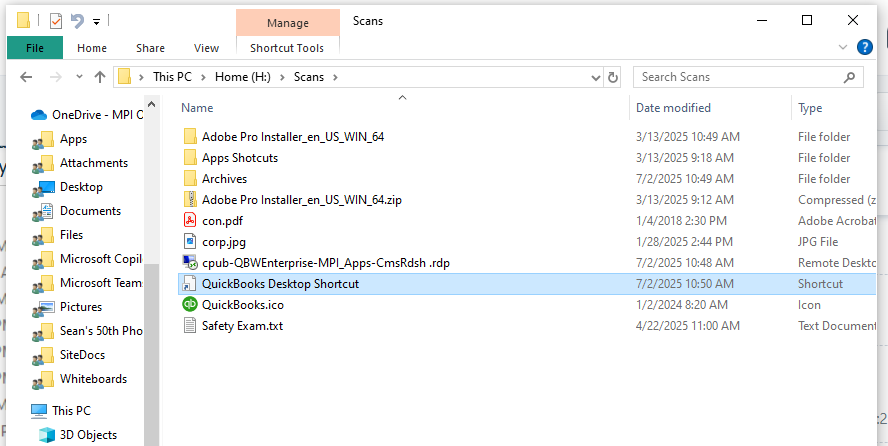Screen dimensions: 888x446
Task: Select OneDrive - MPI in navigation pane
Action: (87, 115)
